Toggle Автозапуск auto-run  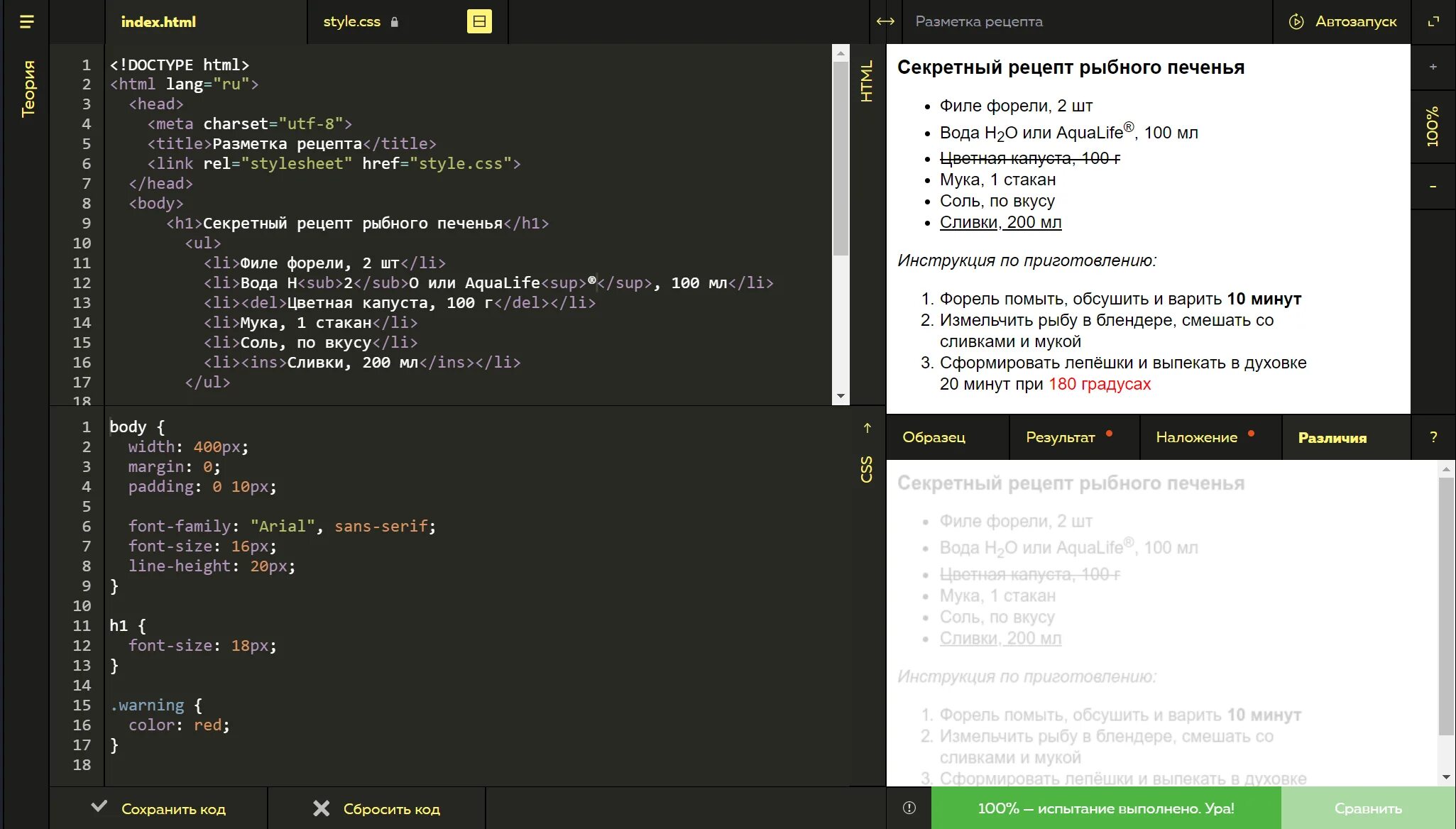(1342, 22)
